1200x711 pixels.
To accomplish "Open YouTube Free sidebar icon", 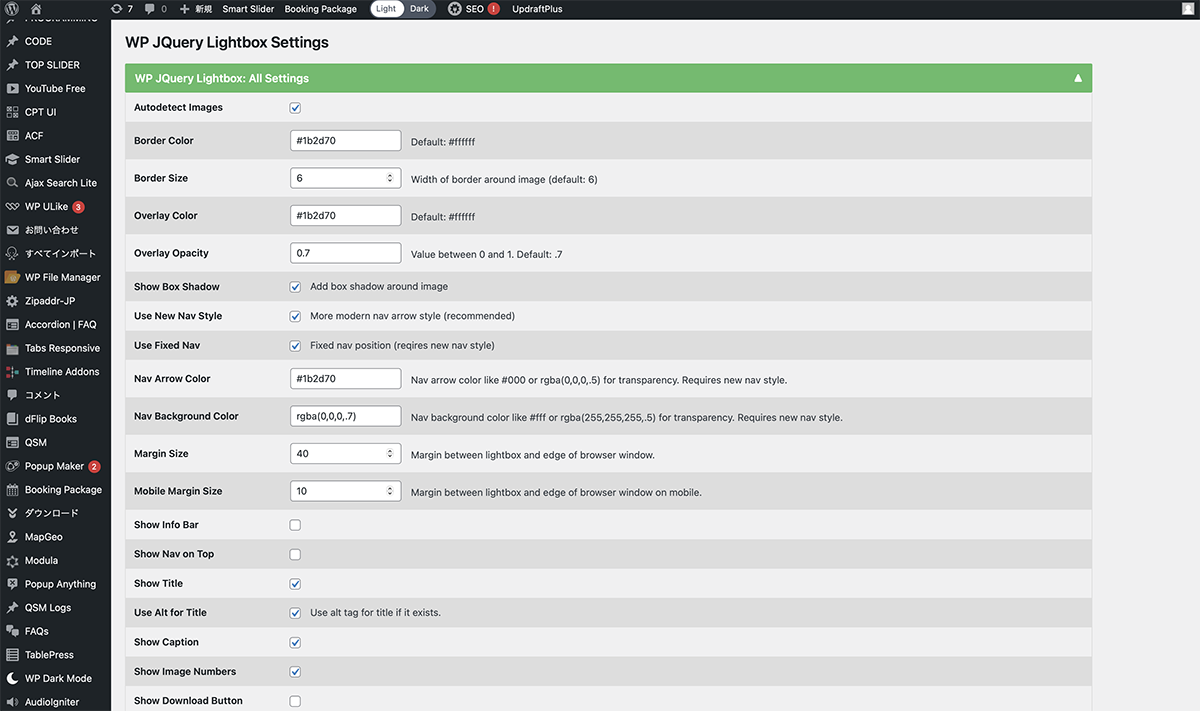I will pos(12,88).
